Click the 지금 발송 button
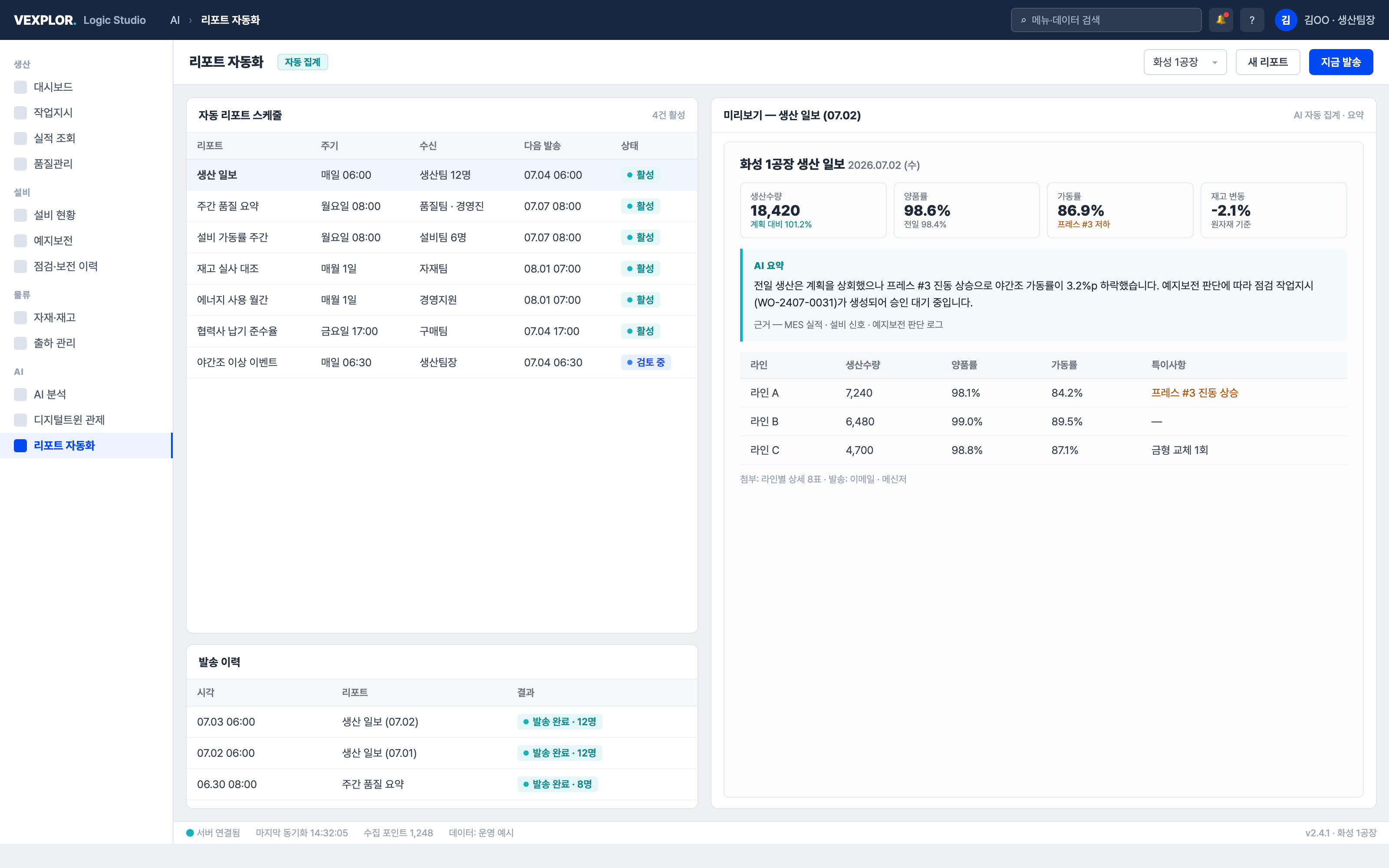The image size is (1389, 868). pos(1341,62)
